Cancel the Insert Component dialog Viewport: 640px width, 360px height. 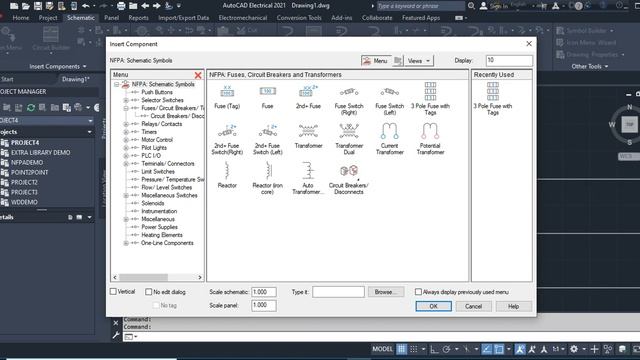point(473,306)
